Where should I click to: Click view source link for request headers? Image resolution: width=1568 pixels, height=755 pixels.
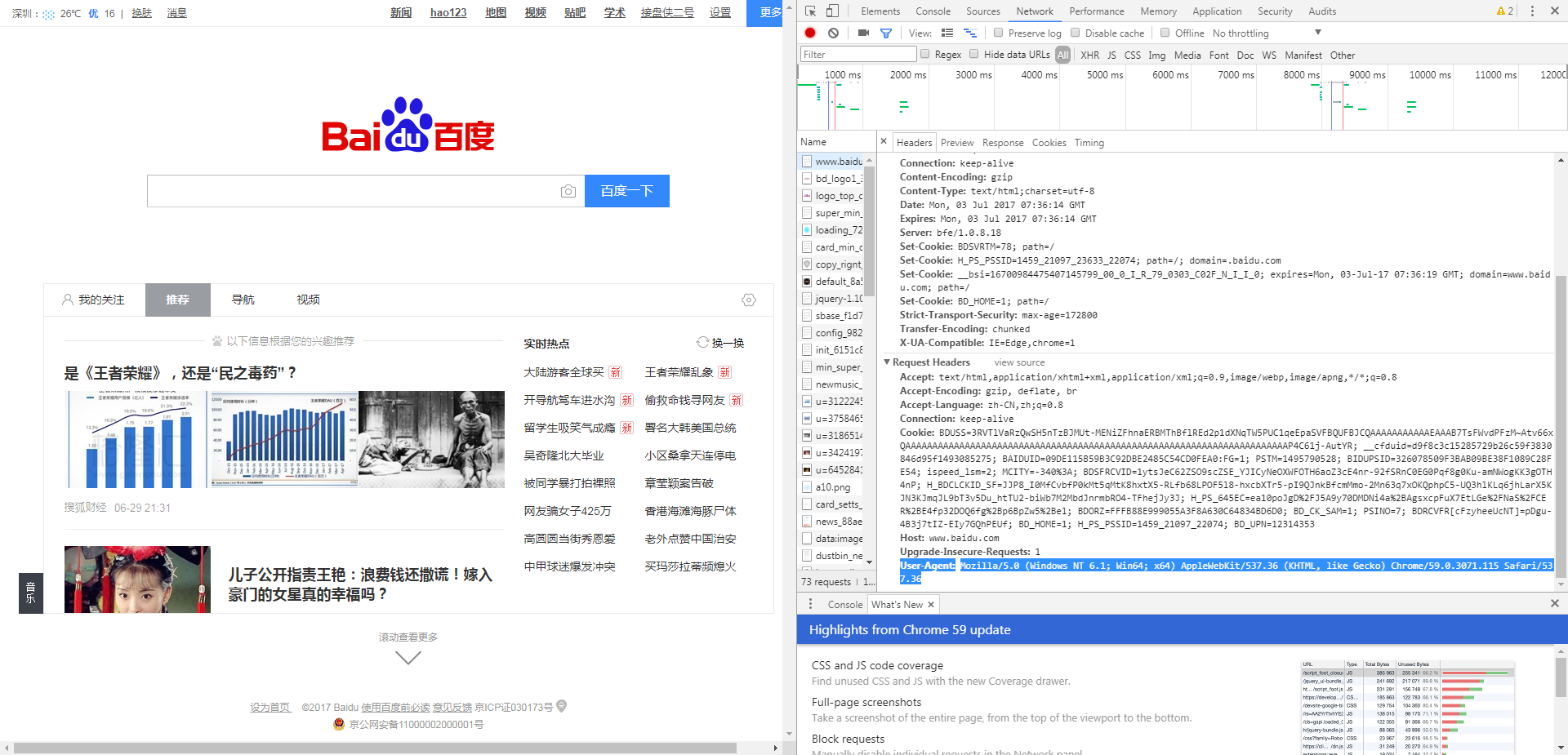[1019, 362]
